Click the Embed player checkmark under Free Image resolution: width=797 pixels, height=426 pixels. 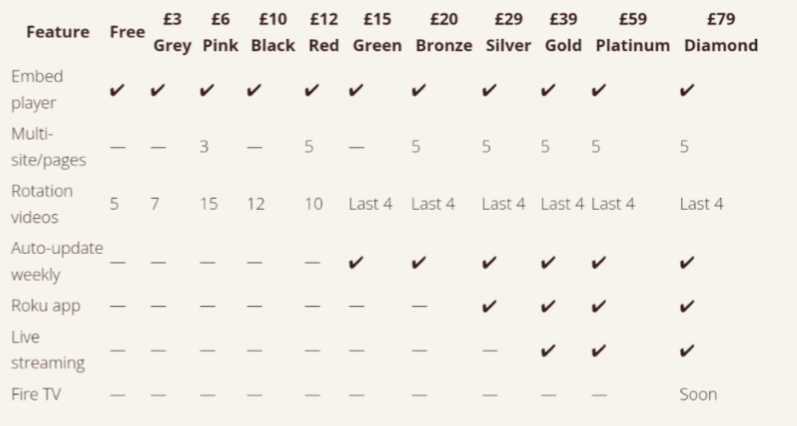(x=117, y=90)
